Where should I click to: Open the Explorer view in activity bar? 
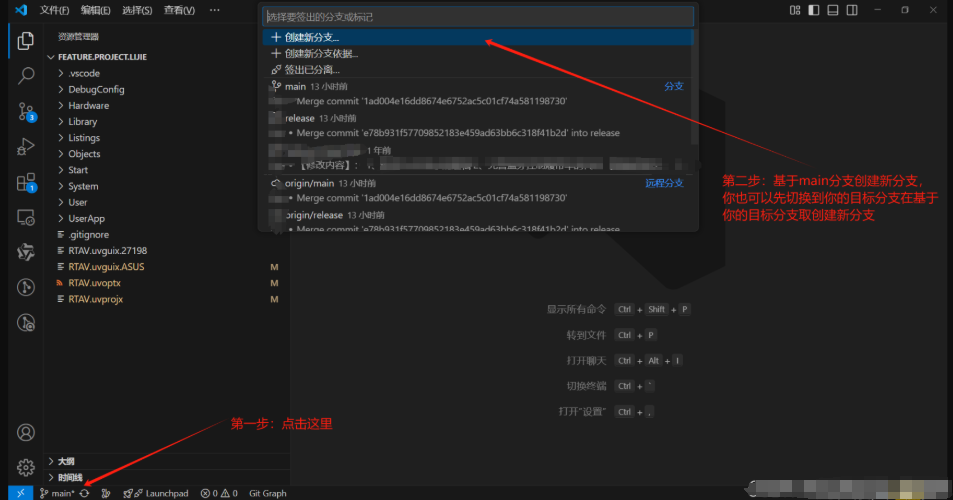pos(26,41)
